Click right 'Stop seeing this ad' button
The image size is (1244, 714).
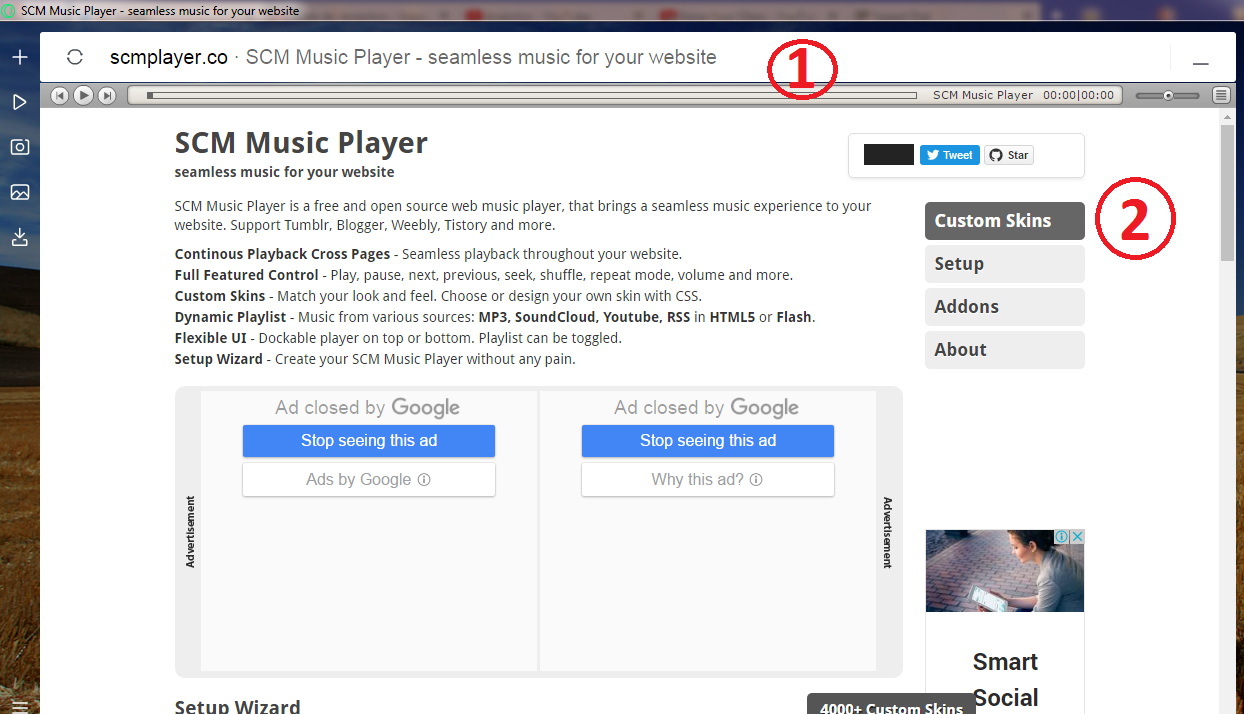(708, 441)
